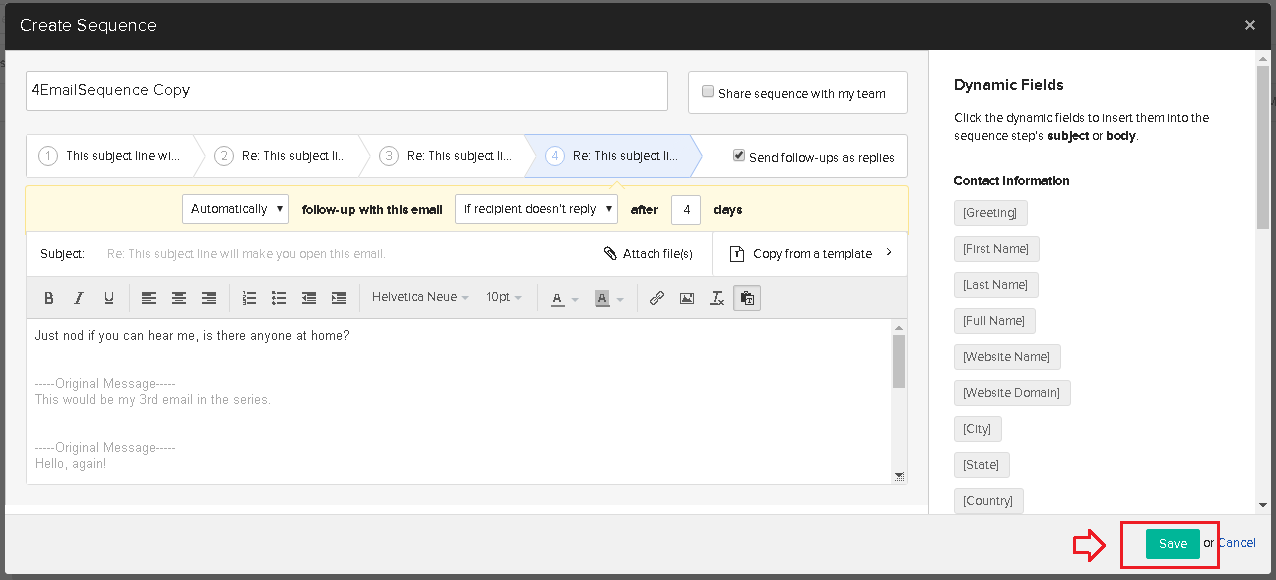
Task: Open the if recipient doesn't reply dropdown
Action: click(x=536, y=209)
